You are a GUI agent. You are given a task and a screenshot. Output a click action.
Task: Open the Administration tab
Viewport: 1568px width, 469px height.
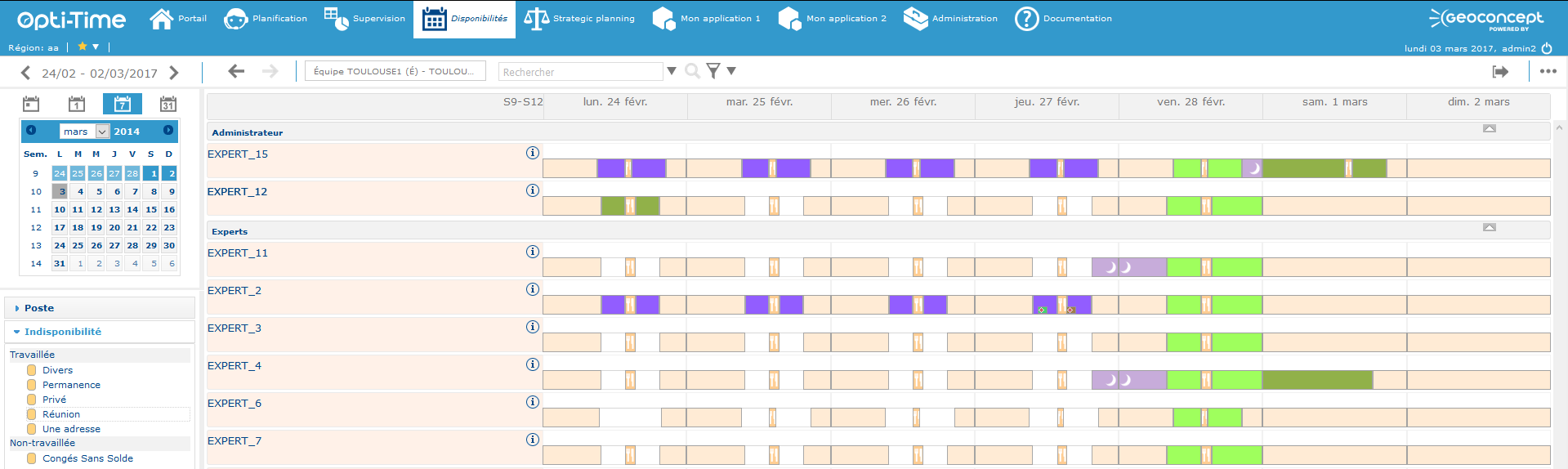click(950, 19)
